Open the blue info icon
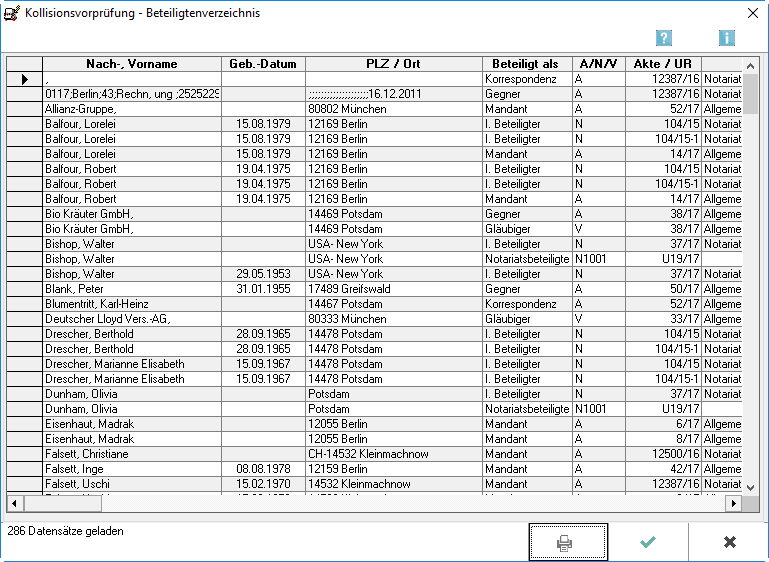Image resolution: width=769 pixels, height=562 pixels. (x=726, y=38)
